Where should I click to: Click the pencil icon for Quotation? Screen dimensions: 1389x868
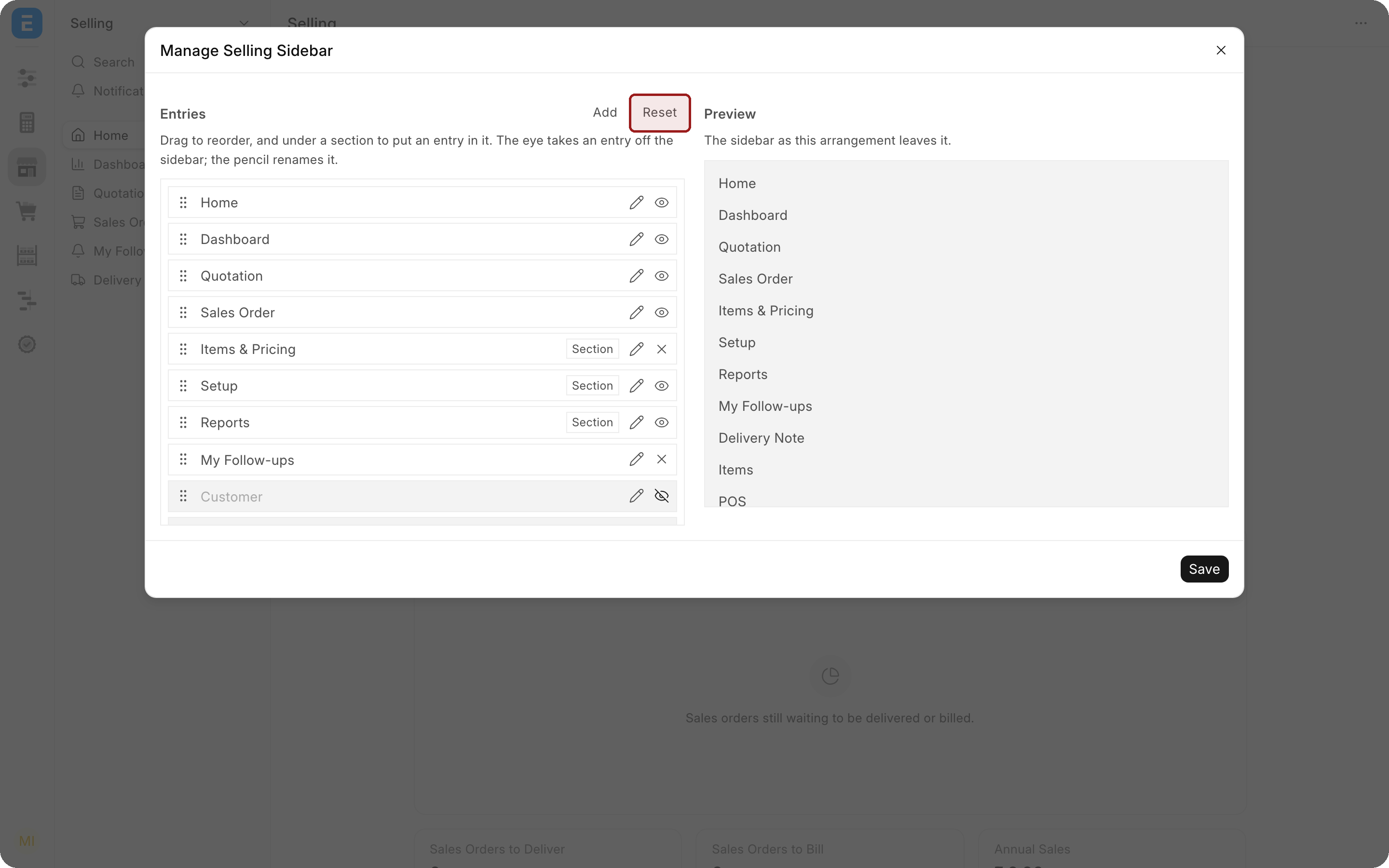636,276
